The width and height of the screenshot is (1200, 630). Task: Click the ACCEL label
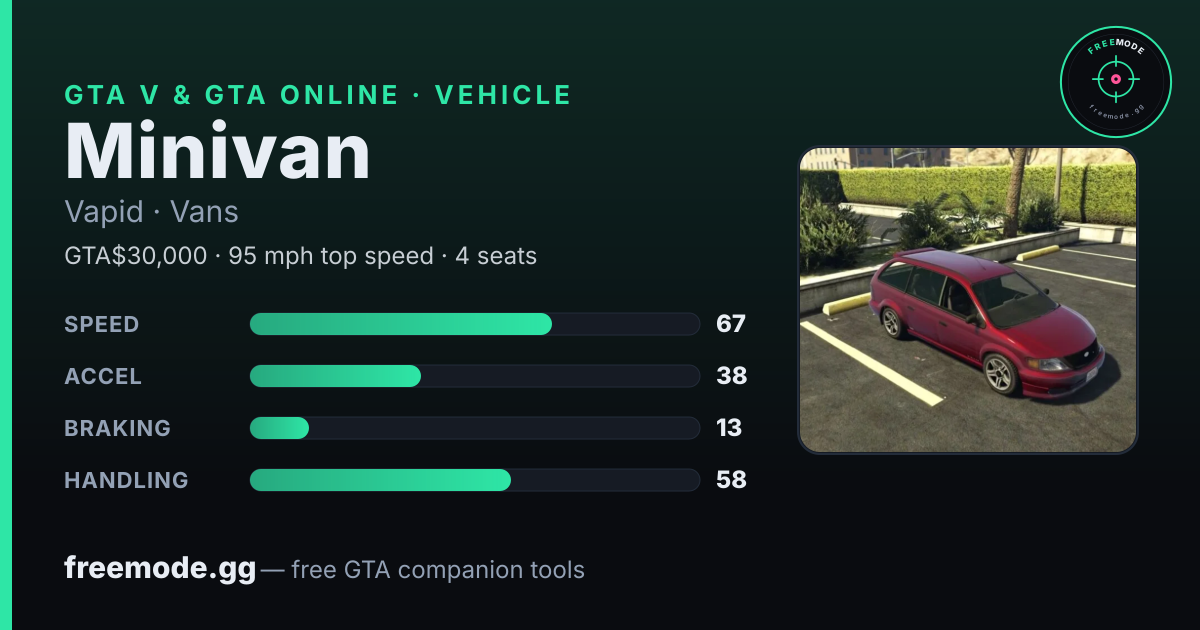pos(103,376)
